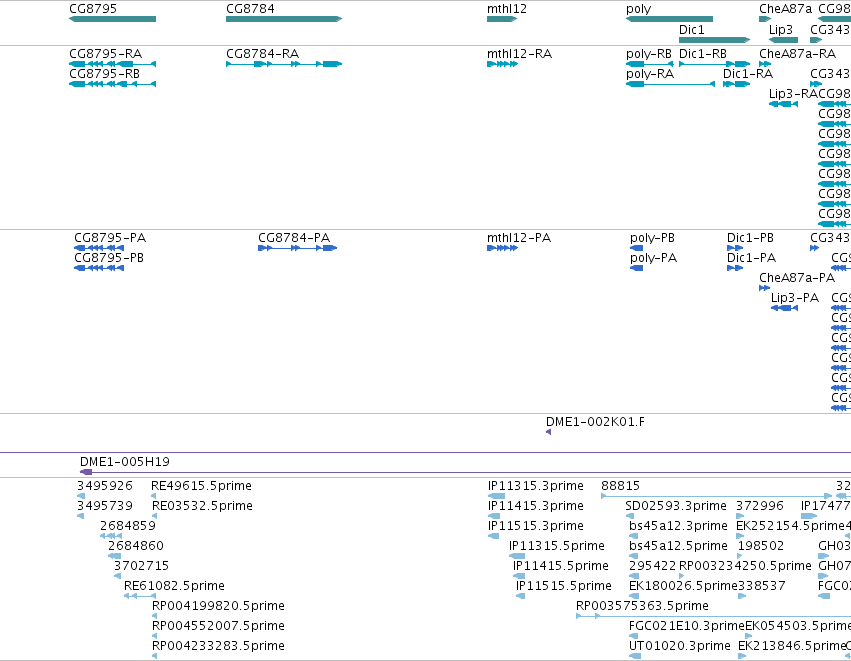
Task: Click the 295422 EST label
Action: tap(653, 566)
